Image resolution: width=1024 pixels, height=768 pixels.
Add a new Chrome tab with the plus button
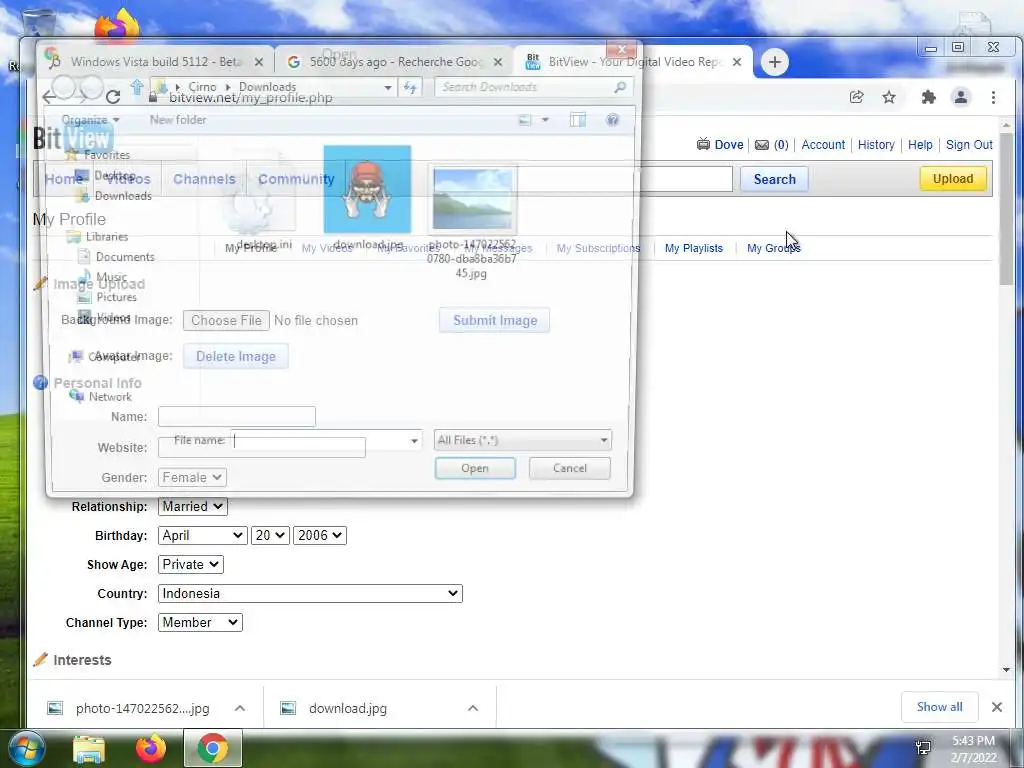775,62
